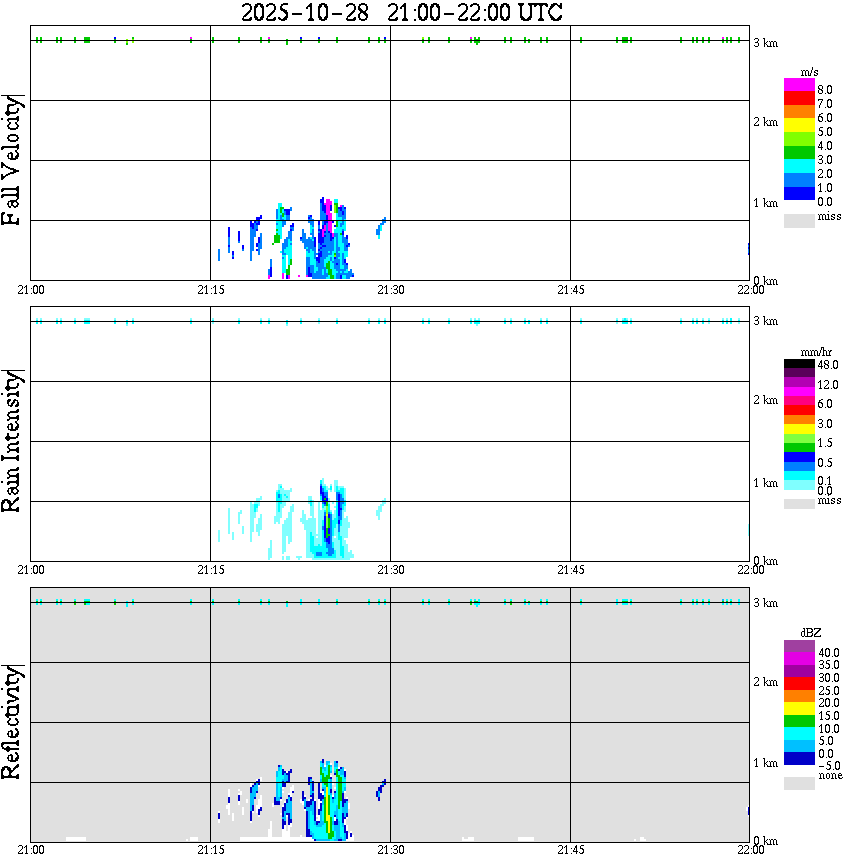The height and width of the screenshot is (868, 850).
Task: Click the '1 km' label of the Reflectivity panel
Action: pos(766,763)
